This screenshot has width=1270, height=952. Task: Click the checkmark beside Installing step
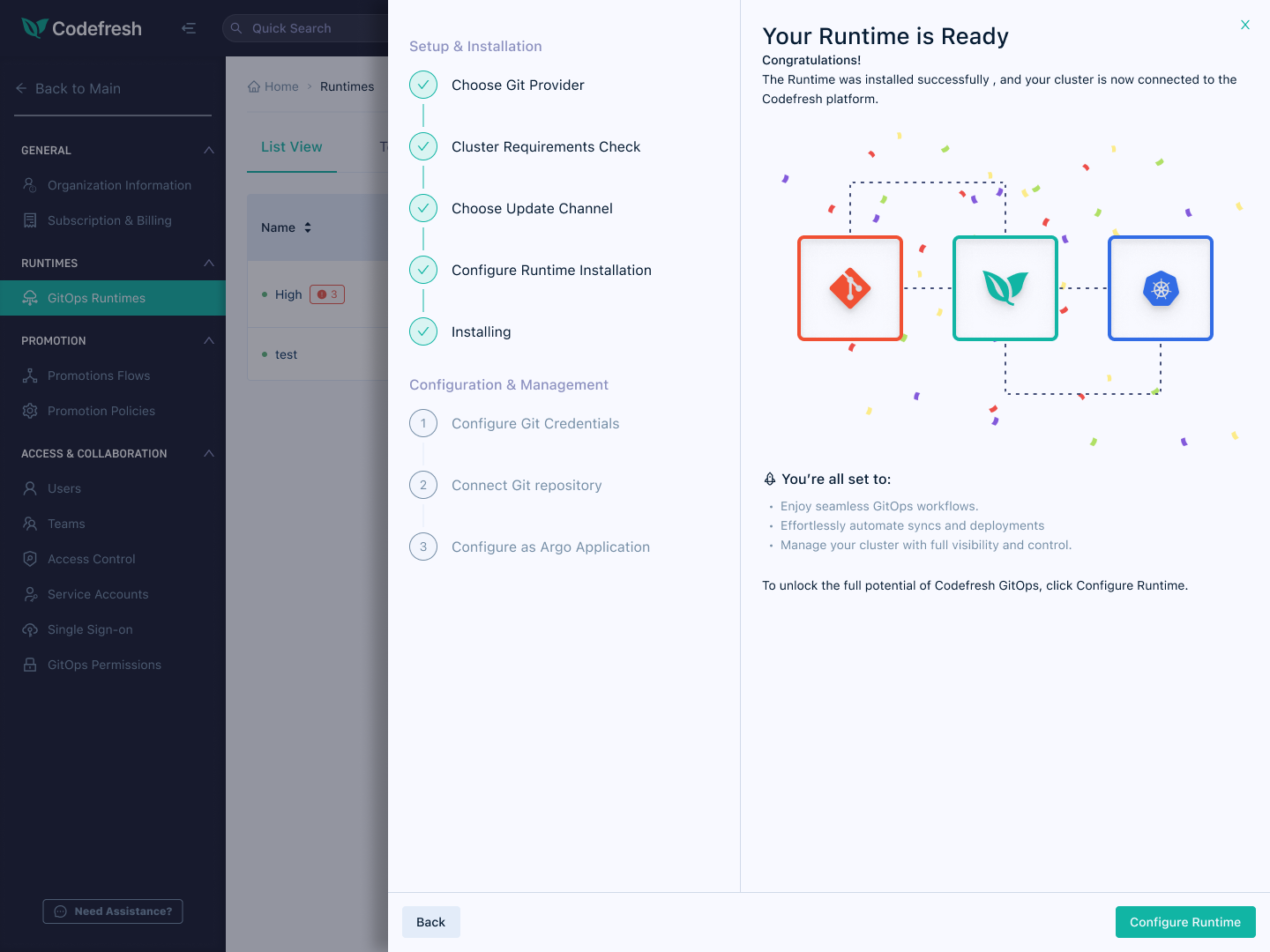click(x=423, y=331)
